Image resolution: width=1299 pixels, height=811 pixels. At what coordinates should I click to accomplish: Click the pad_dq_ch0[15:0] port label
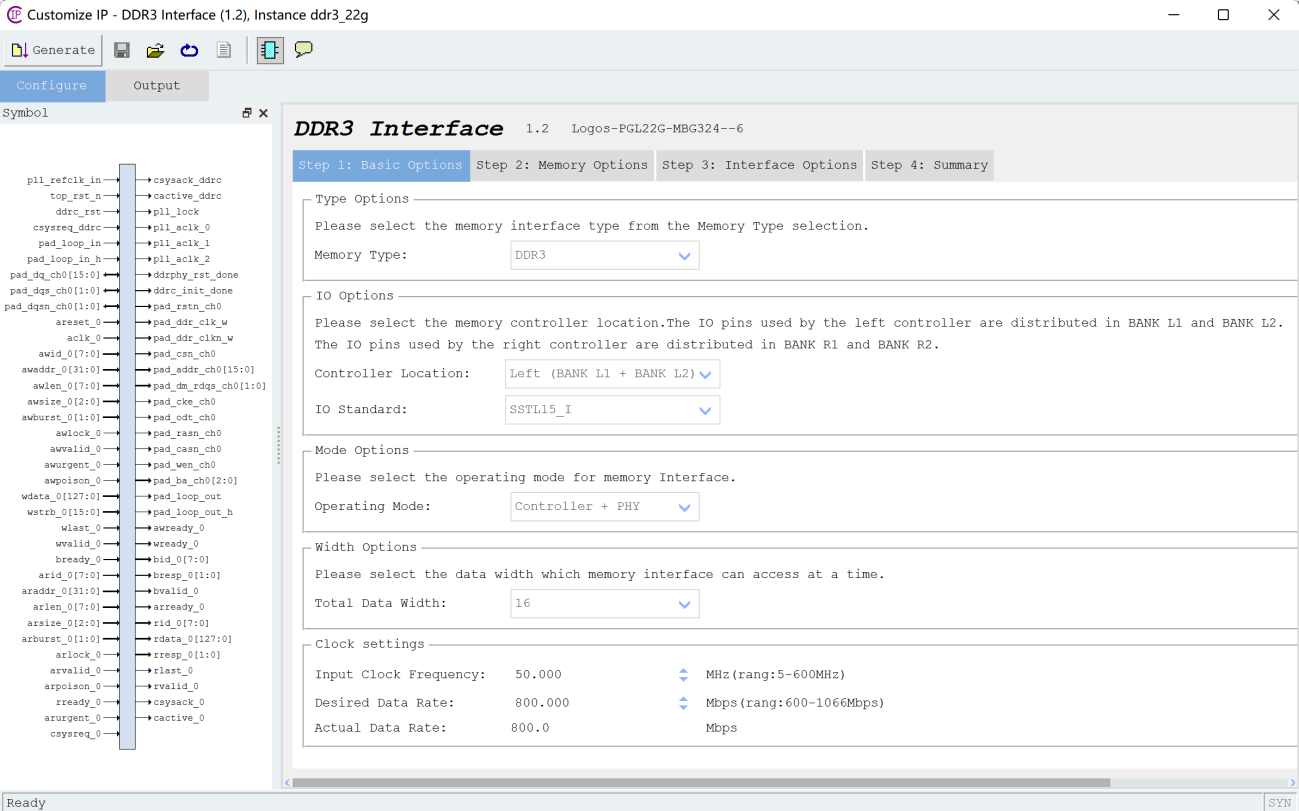tap(56, 275)
